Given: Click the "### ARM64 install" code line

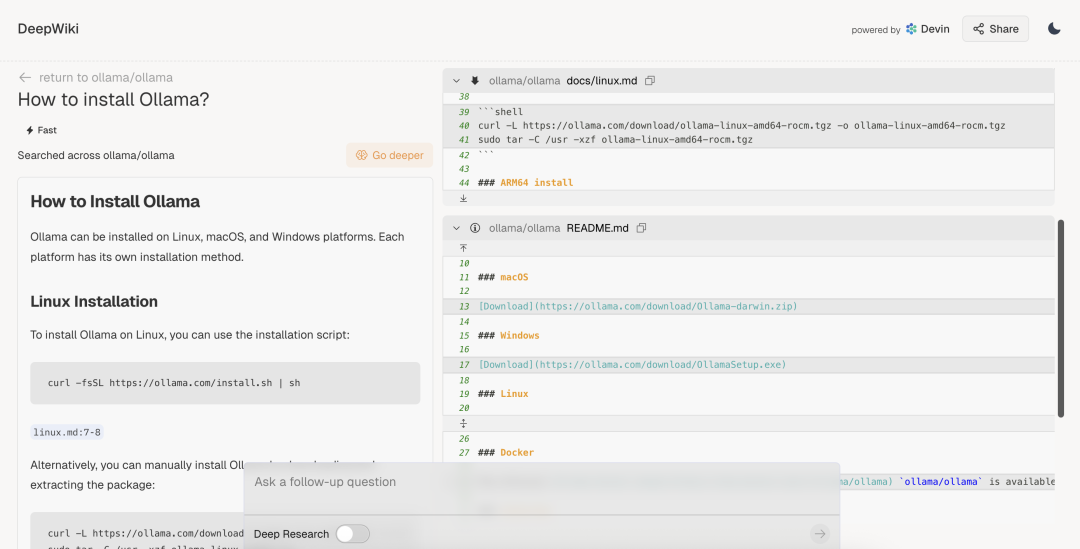Looking at the screenshot, I should click(x=526, y=183).
